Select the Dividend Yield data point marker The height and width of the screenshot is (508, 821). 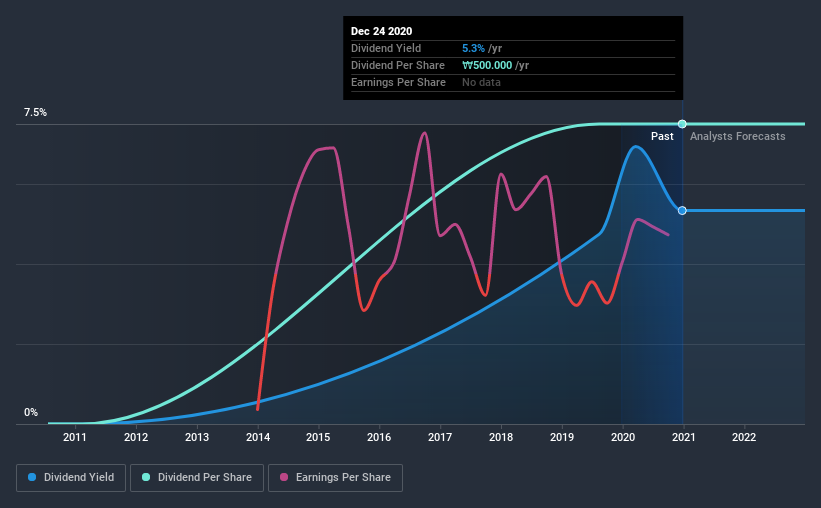682,211
